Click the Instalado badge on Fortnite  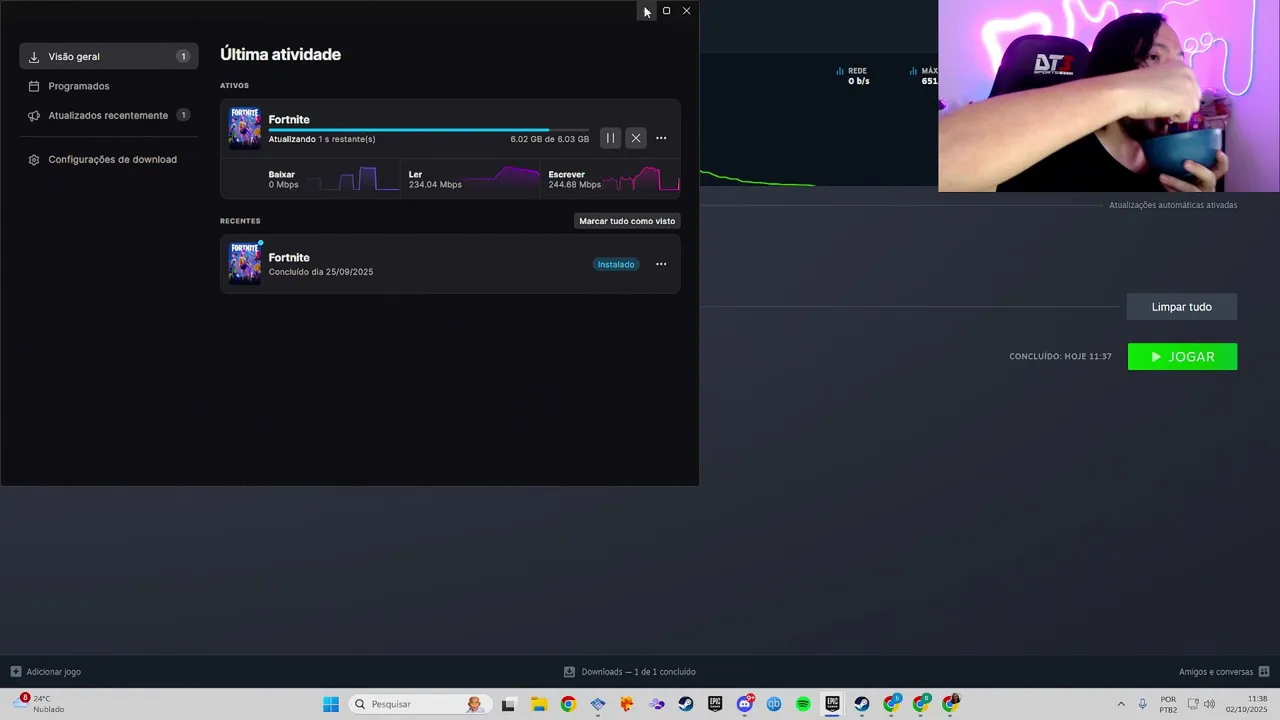(x=616, y=264)
